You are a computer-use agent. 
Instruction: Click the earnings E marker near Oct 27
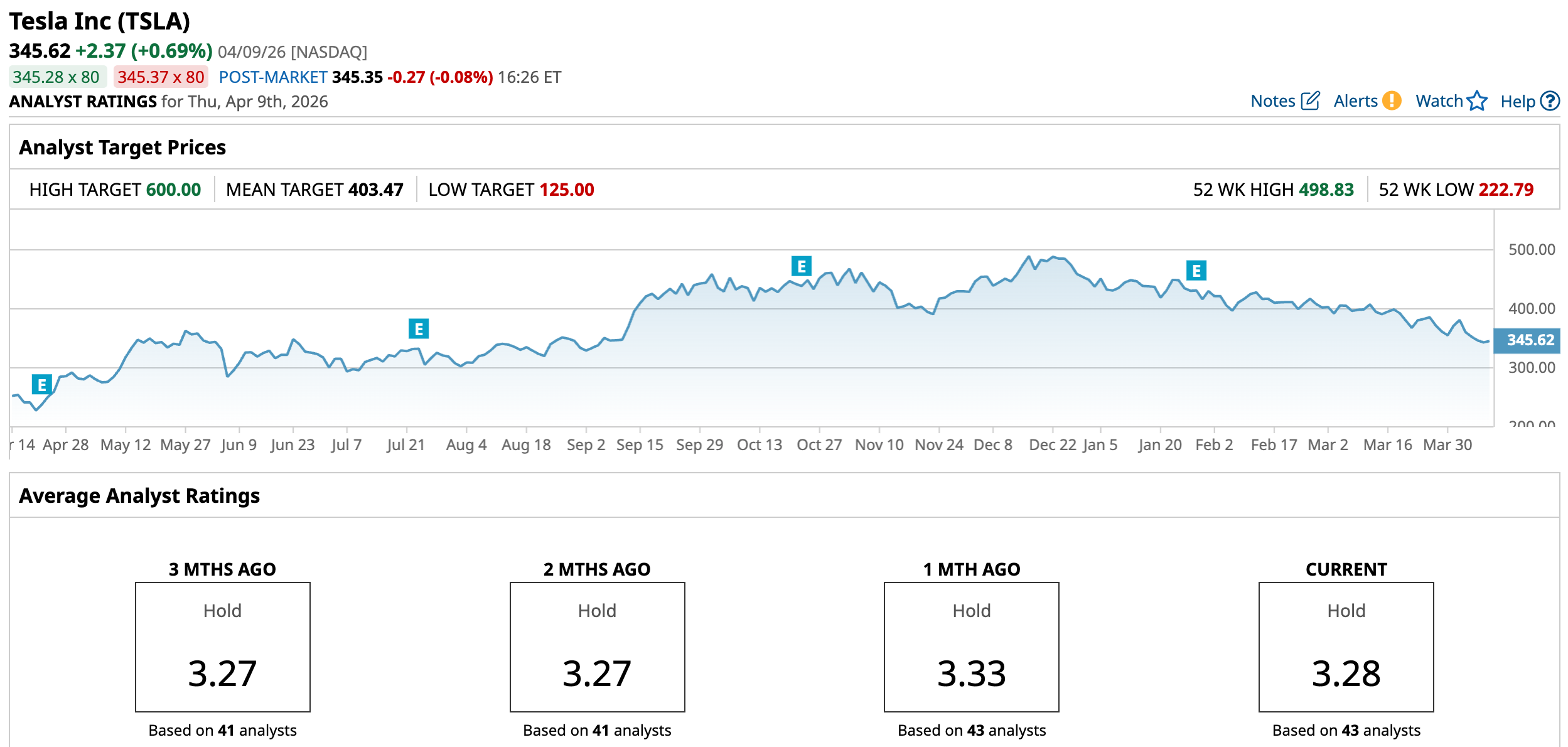[x=802, y=266]
